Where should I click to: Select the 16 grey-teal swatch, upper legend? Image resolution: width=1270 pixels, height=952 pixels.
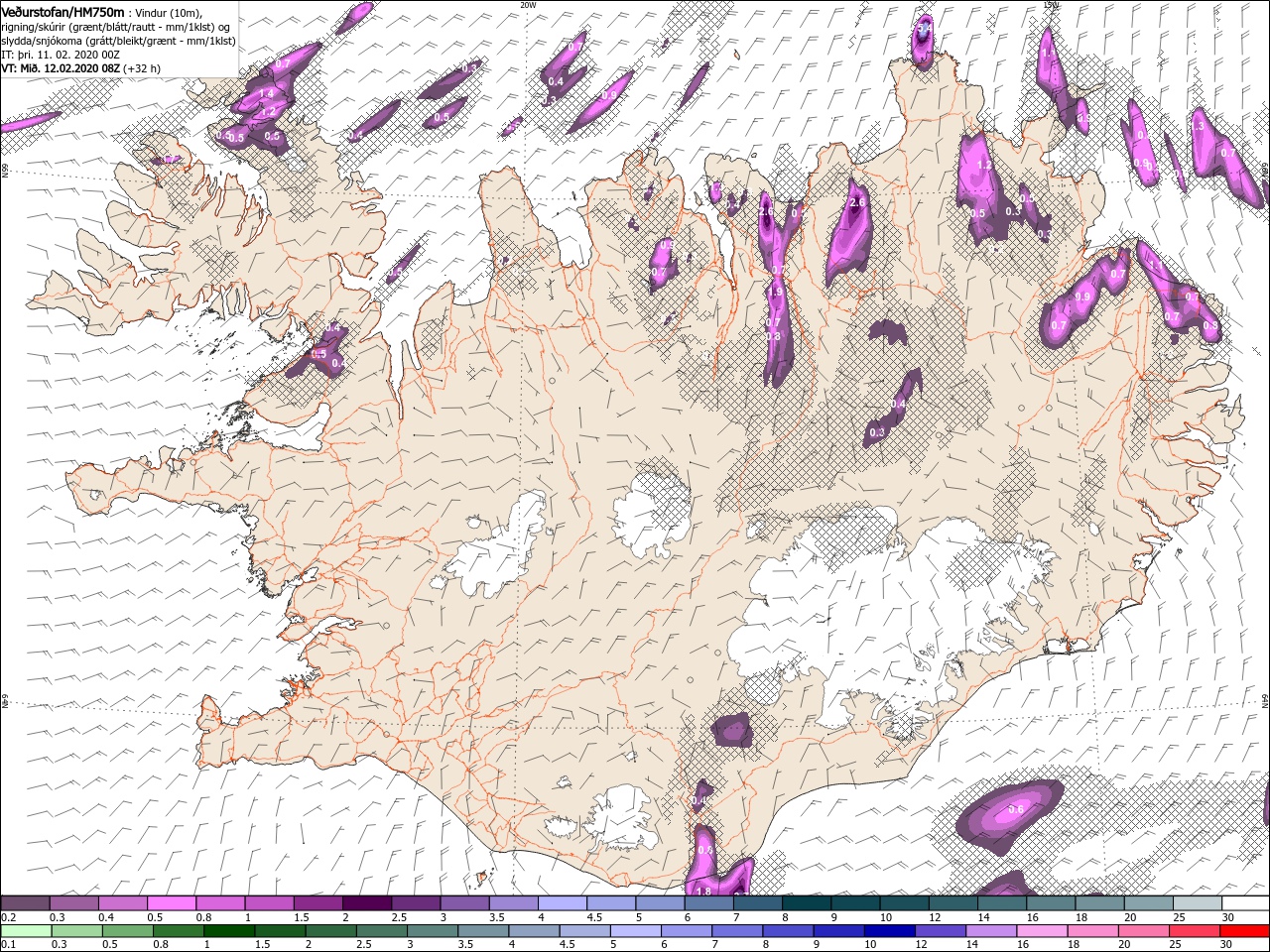(x=1050, y=903)
